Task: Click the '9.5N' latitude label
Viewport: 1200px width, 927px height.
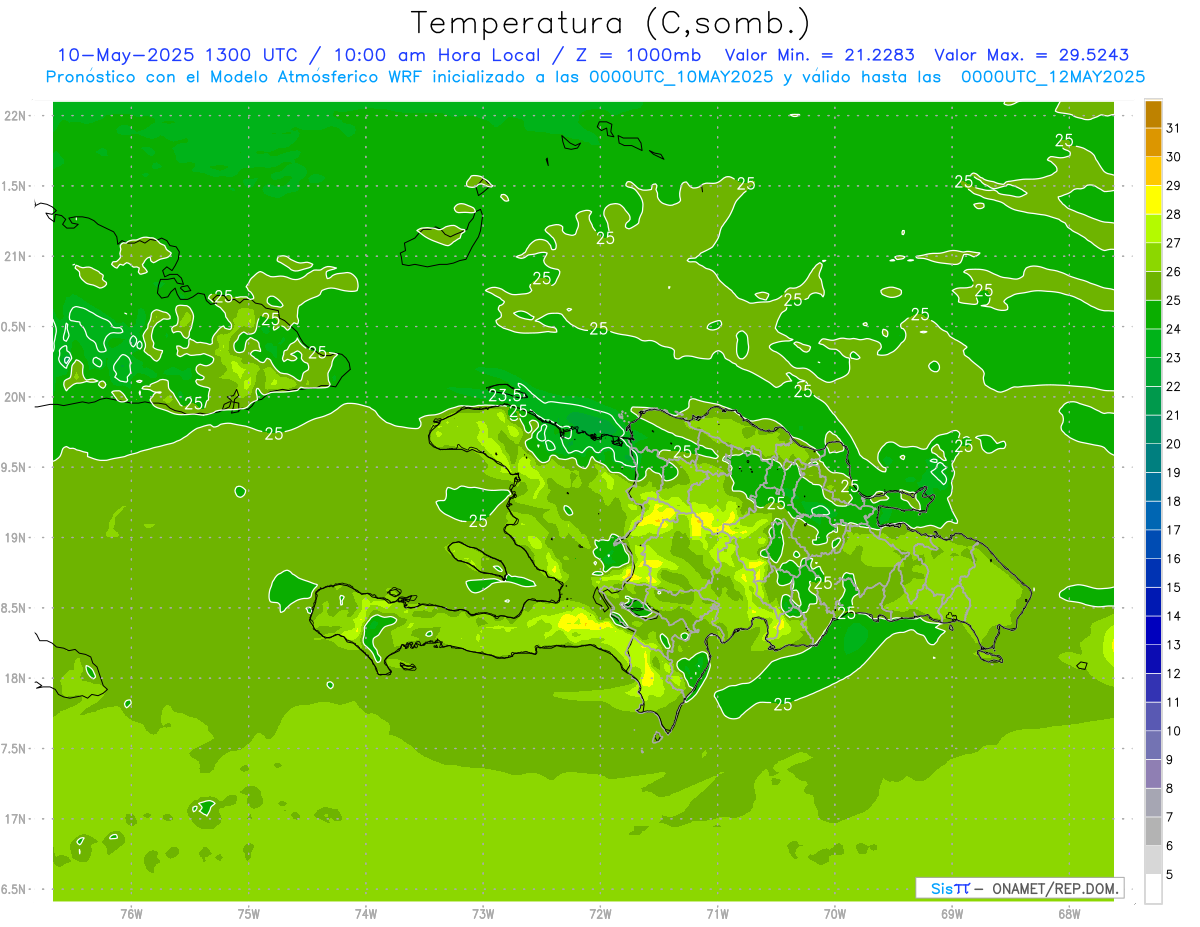Action: (14, 467)
